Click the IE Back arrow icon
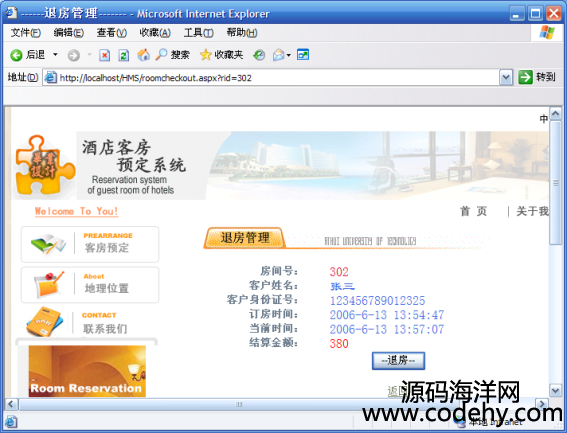This screenshot has width=567, height=433. 16,55
